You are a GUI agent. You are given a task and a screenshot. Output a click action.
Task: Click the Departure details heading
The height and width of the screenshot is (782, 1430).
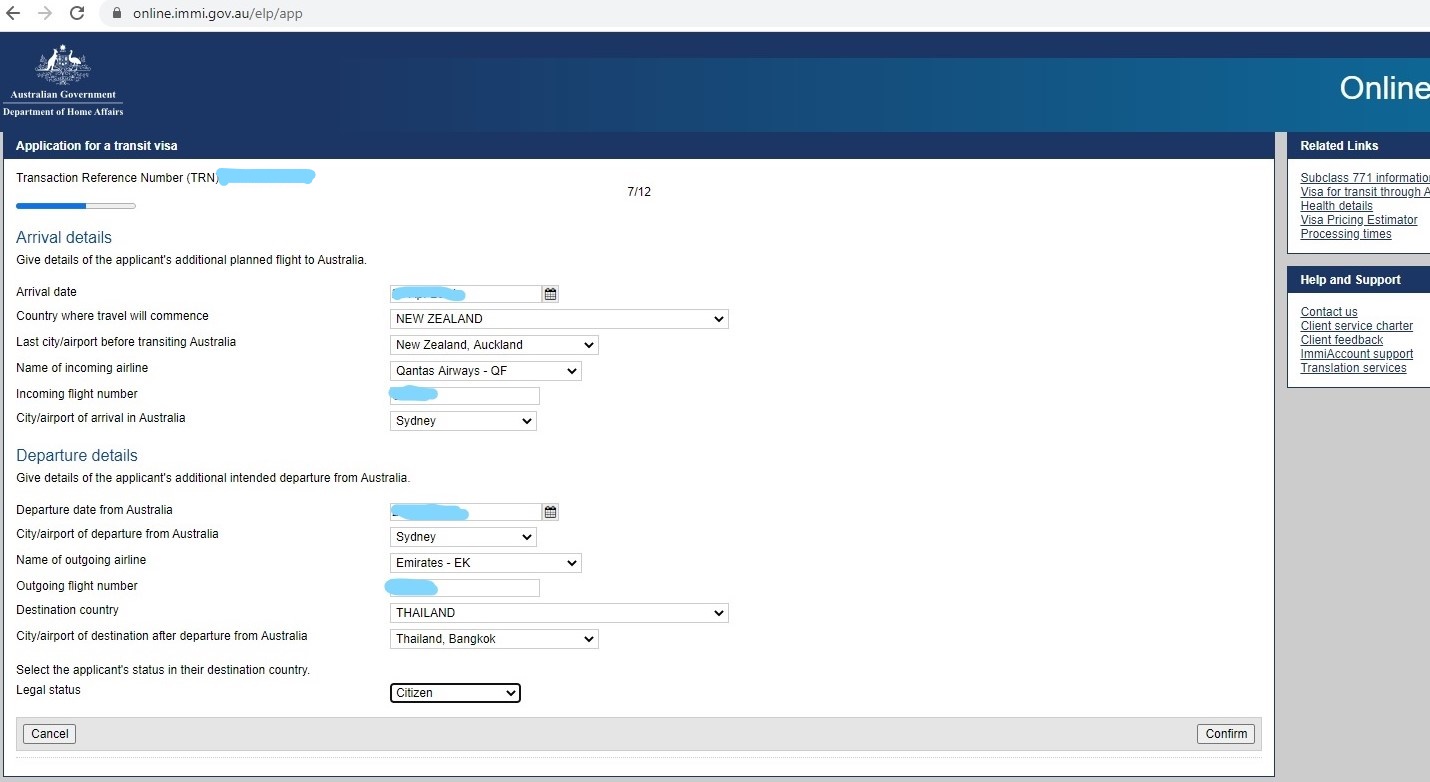coord(77,456)
